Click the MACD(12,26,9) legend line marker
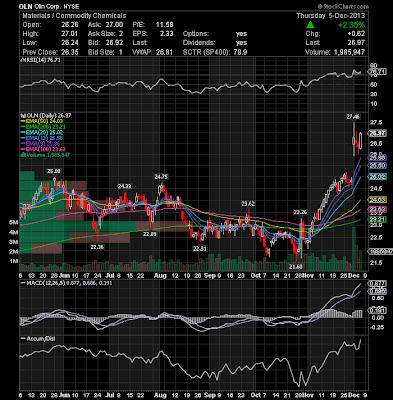Screen dimensions: 393x400 (x=23, y=283)
